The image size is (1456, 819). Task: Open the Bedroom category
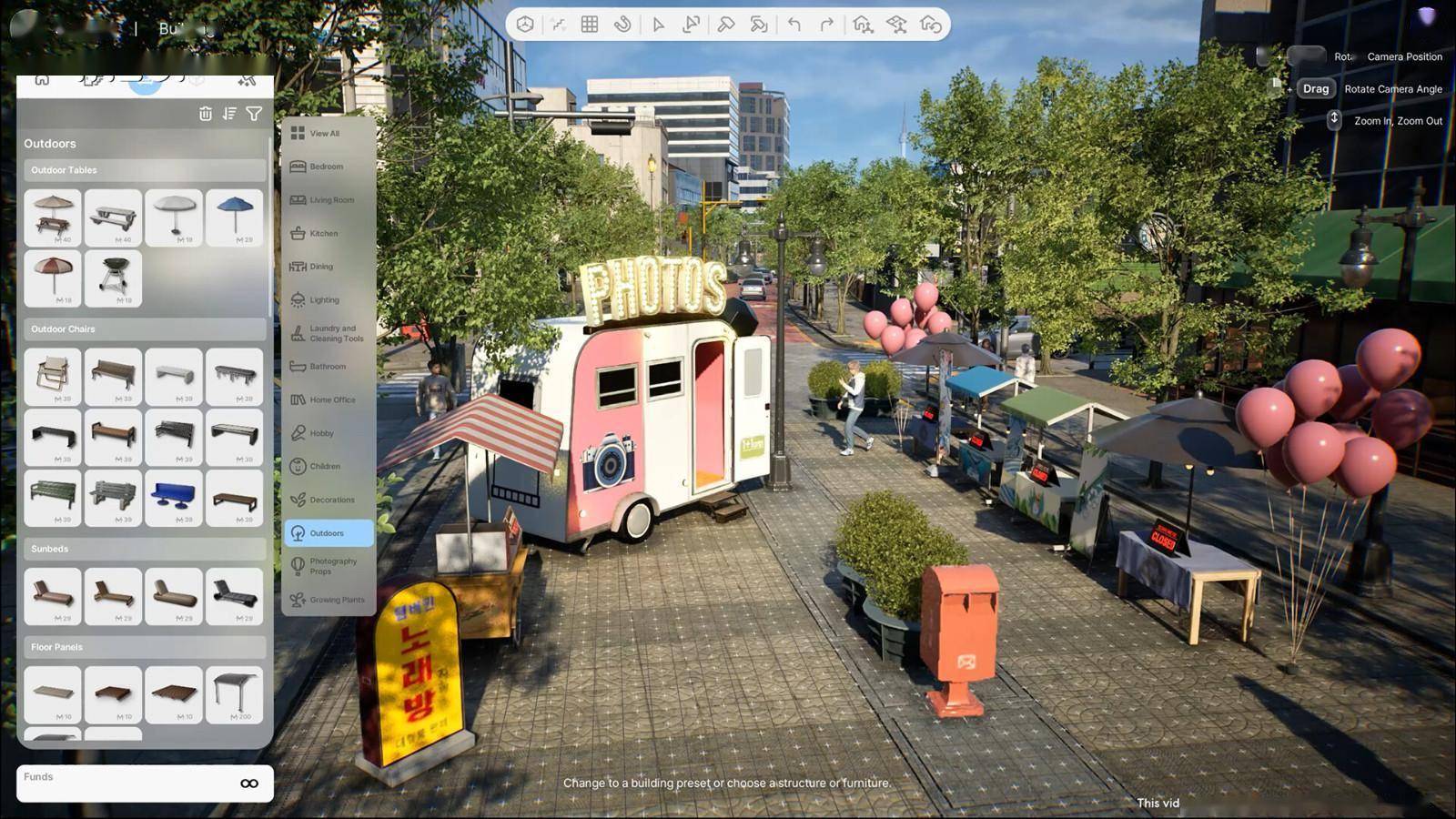click(327, 167)
